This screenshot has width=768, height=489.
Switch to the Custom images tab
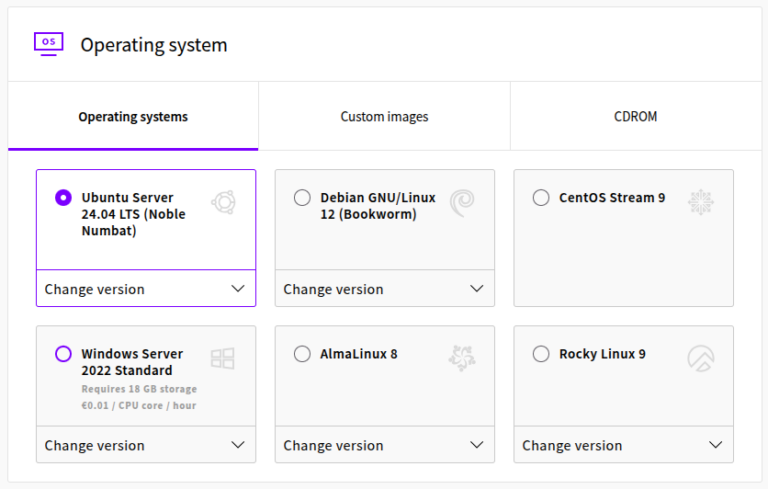(384, 117)
